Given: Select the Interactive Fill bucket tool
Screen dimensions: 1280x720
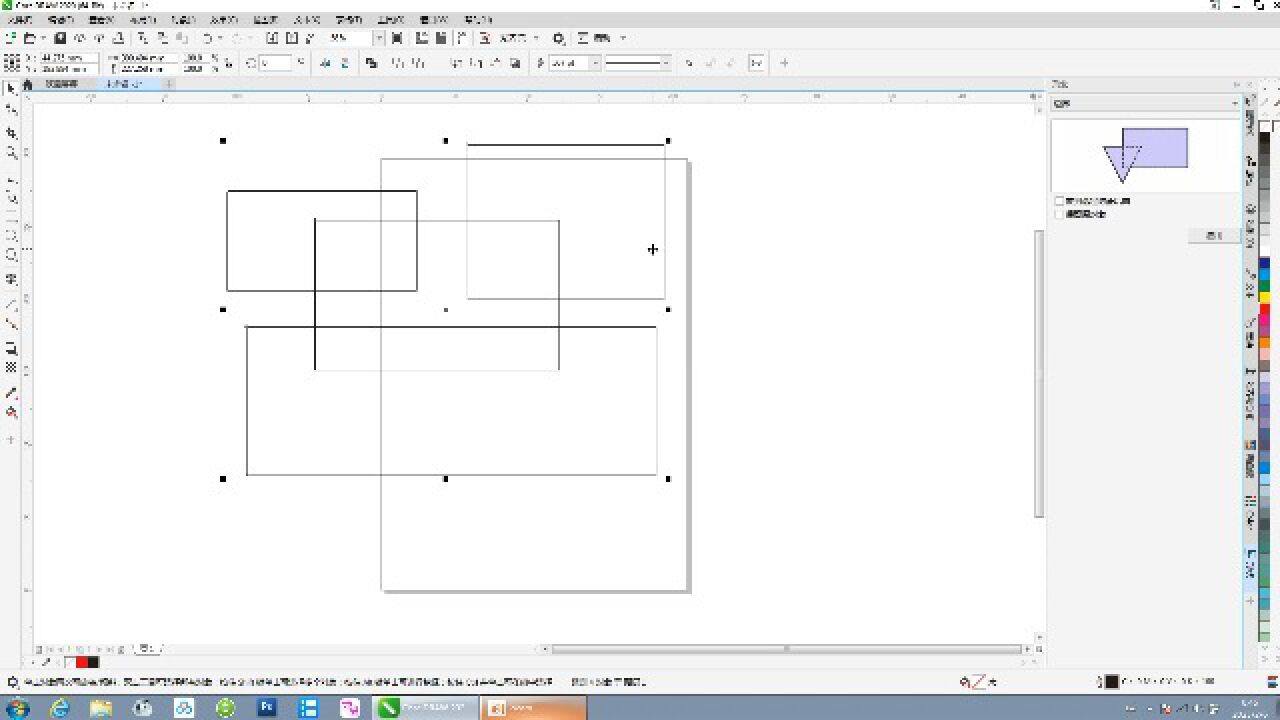Looking at the screenshot, I should 12,413.
